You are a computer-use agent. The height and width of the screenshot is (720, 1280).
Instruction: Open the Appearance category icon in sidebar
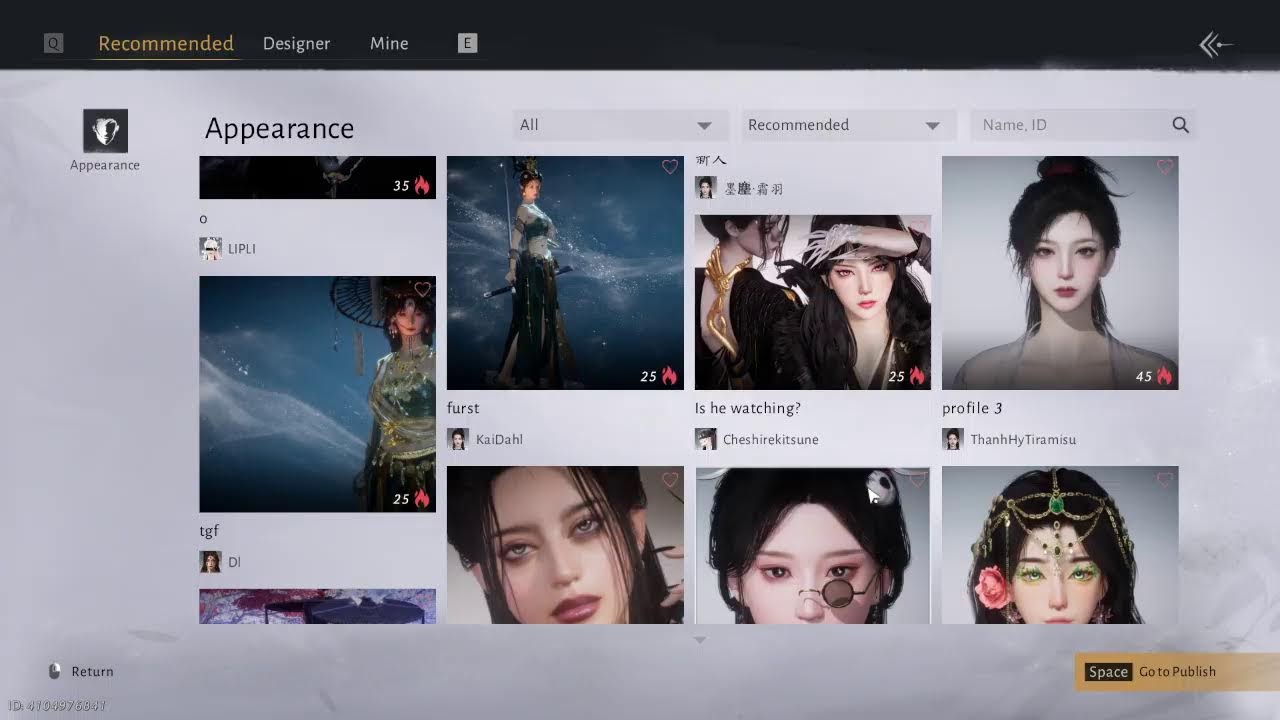click(105, 131)
